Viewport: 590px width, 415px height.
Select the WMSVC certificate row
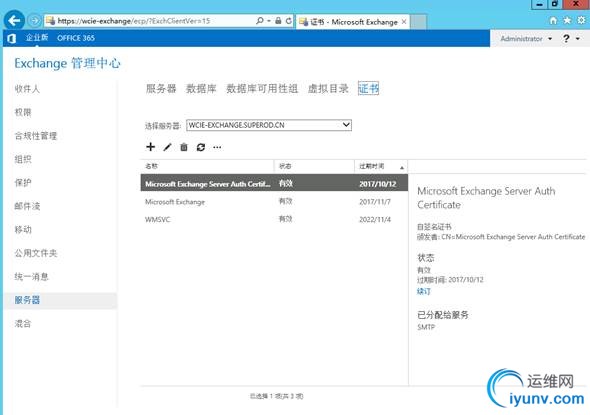(x=274, y=219)
